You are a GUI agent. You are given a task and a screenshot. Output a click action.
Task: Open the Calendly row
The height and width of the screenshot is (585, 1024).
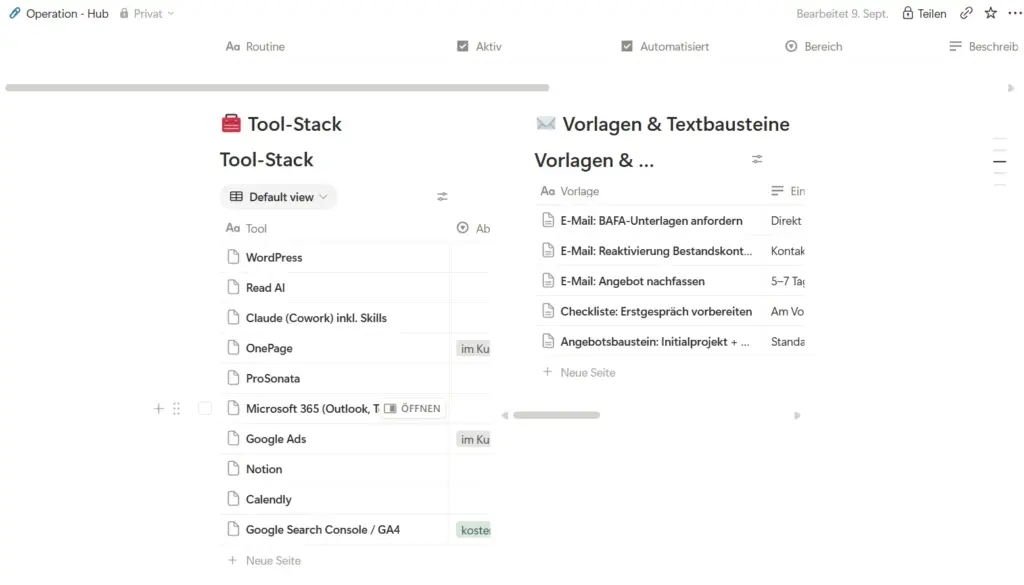(x=268, y=499)
